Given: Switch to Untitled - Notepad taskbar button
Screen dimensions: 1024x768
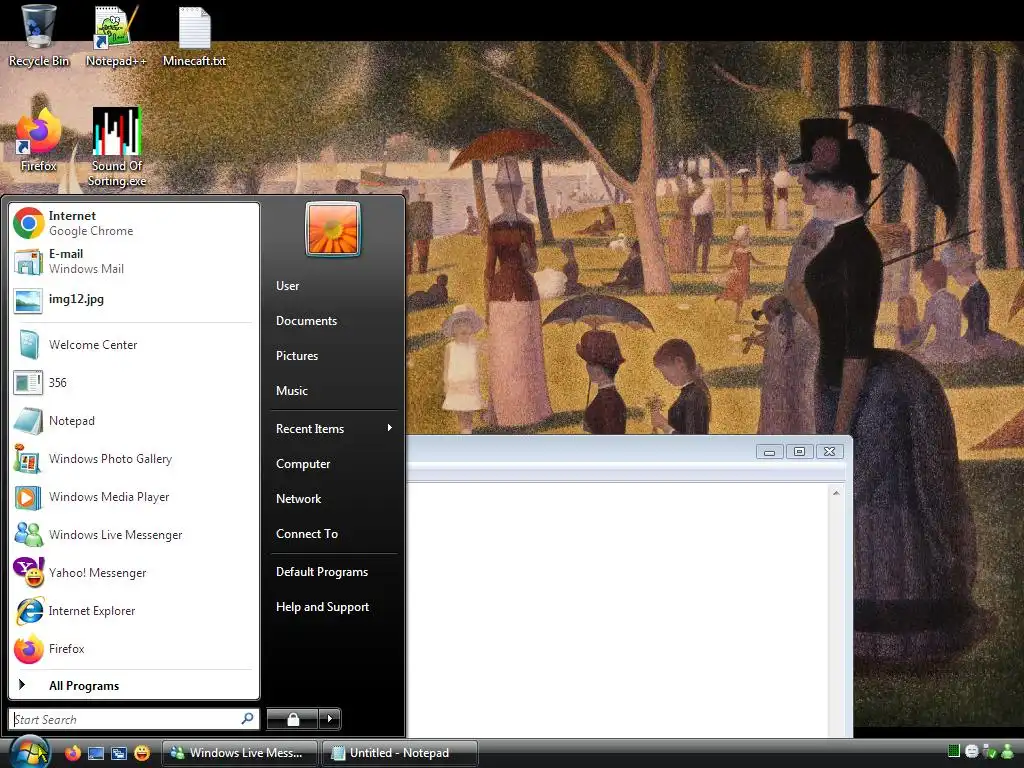Looking at the screenshot, I should (400, 753).
